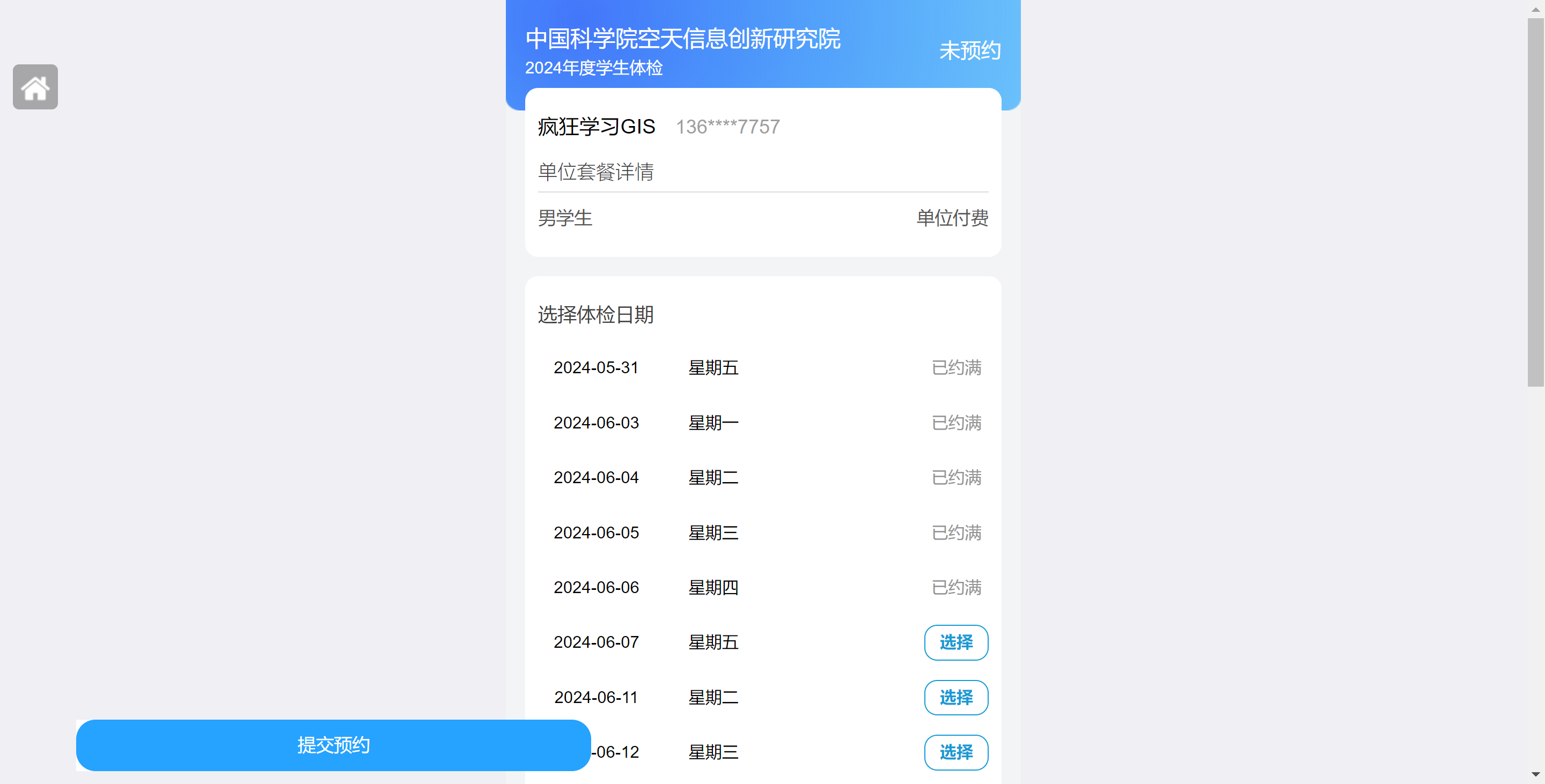Screen dimensions: 1545x784
Task: Open 单位套餐详情 package details
Action: [595, 172]
